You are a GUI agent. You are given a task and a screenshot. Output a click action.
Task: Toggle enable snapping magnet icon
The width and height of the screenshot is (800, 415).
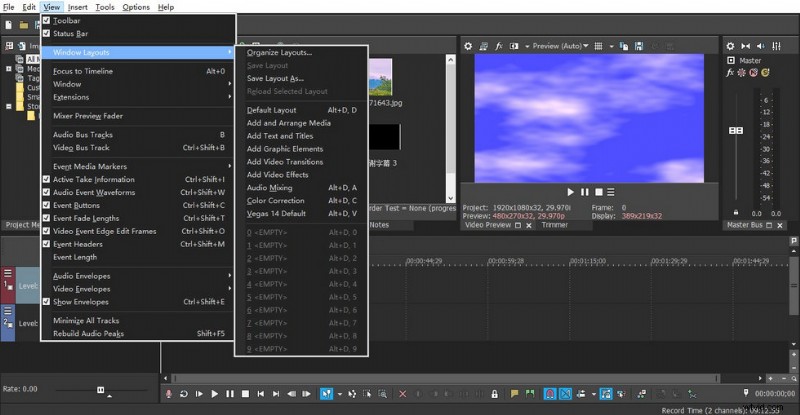(549, 394)
